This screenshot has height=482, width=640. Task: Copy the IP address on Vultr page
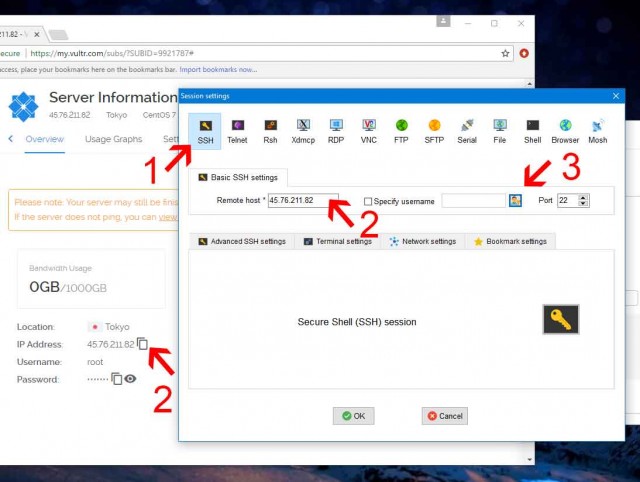(x=142, y=344)
